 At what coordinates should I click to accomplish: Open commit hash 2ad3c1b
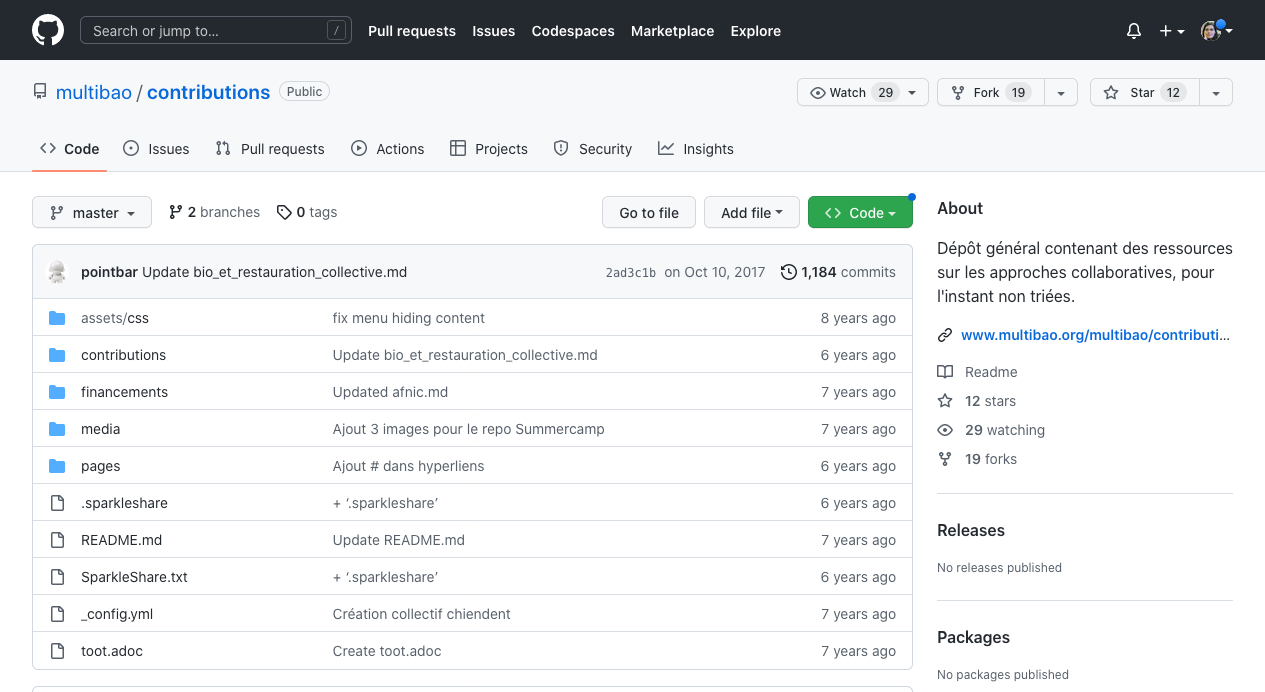tap(631, 272)
